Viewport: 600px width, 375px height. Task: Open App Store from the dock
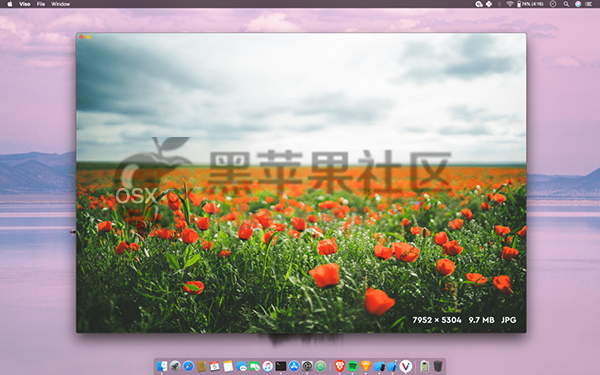click(294, 366)
